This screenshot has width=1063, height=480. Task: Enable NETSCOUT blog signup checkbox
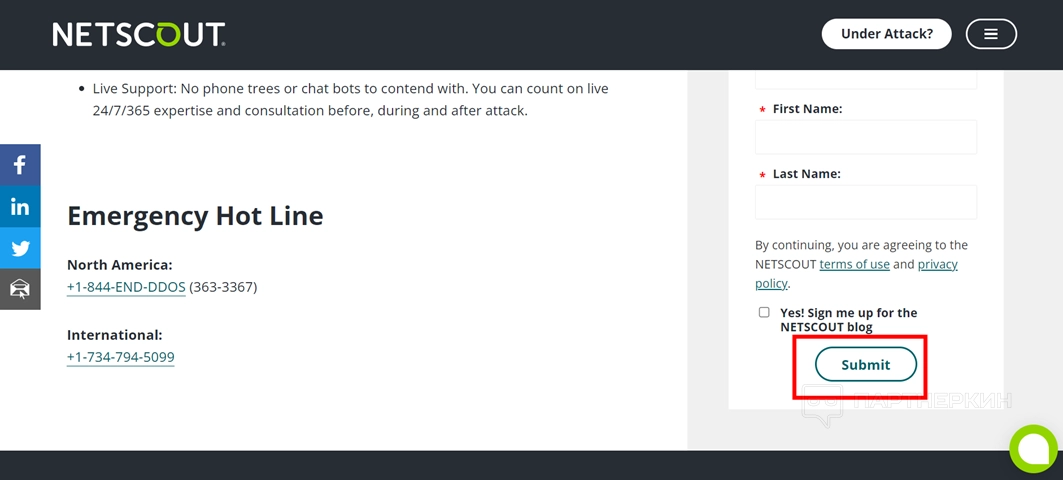(x=764, y=313)
